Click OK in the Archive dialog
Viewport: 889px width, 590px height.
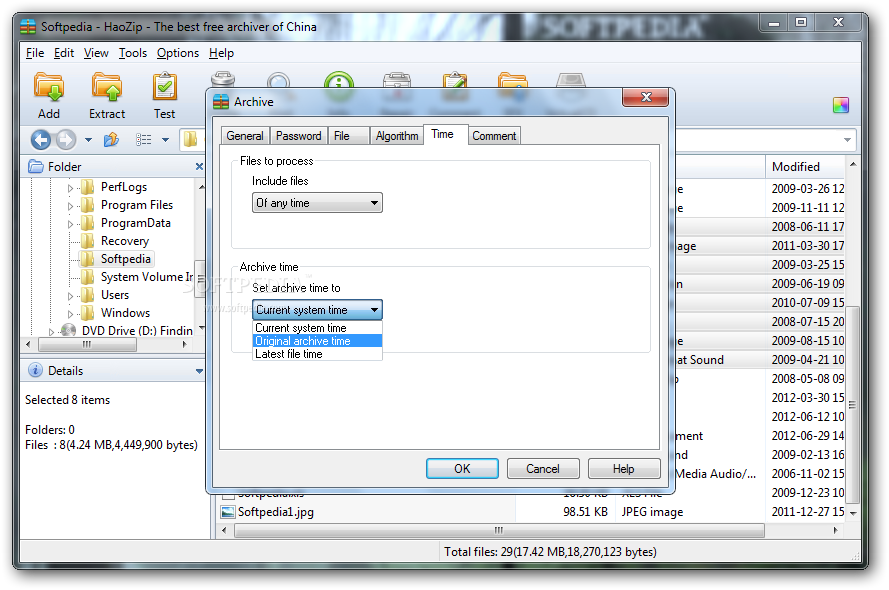(462, 469)
